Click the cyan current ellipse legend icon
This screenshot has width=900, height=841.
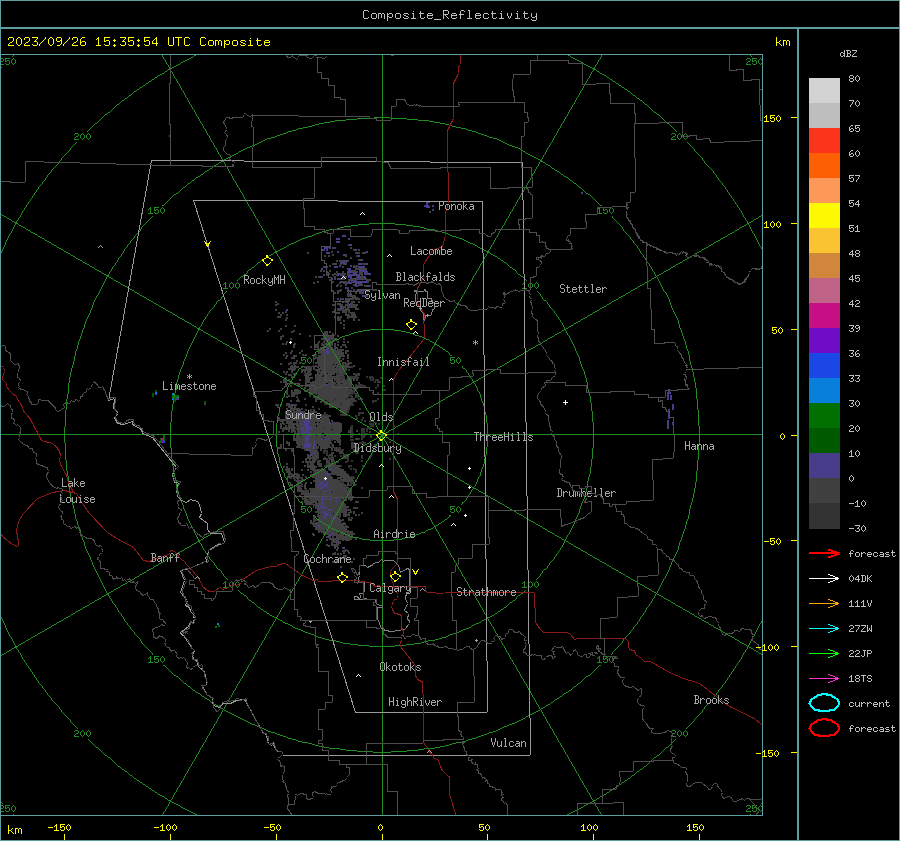coord(824,703)
